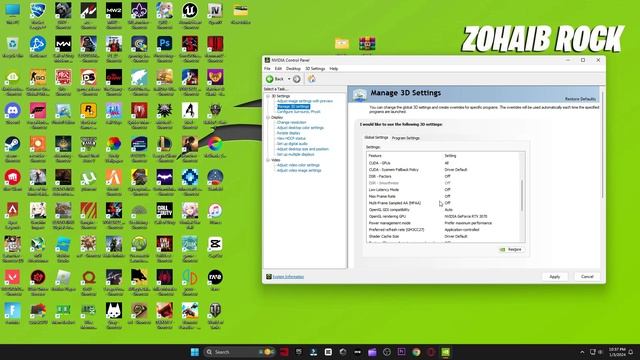Image resolution: width=640 pixels, height=360 pixels.
Task: Open View HDCP status task
Action: (x=291, y=138)
